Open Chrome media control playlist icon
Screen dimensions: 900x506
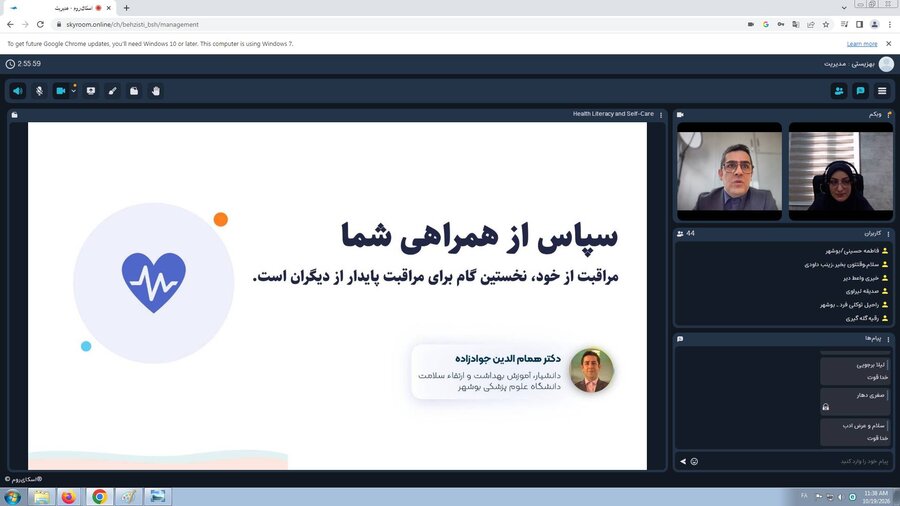(844, 25)
